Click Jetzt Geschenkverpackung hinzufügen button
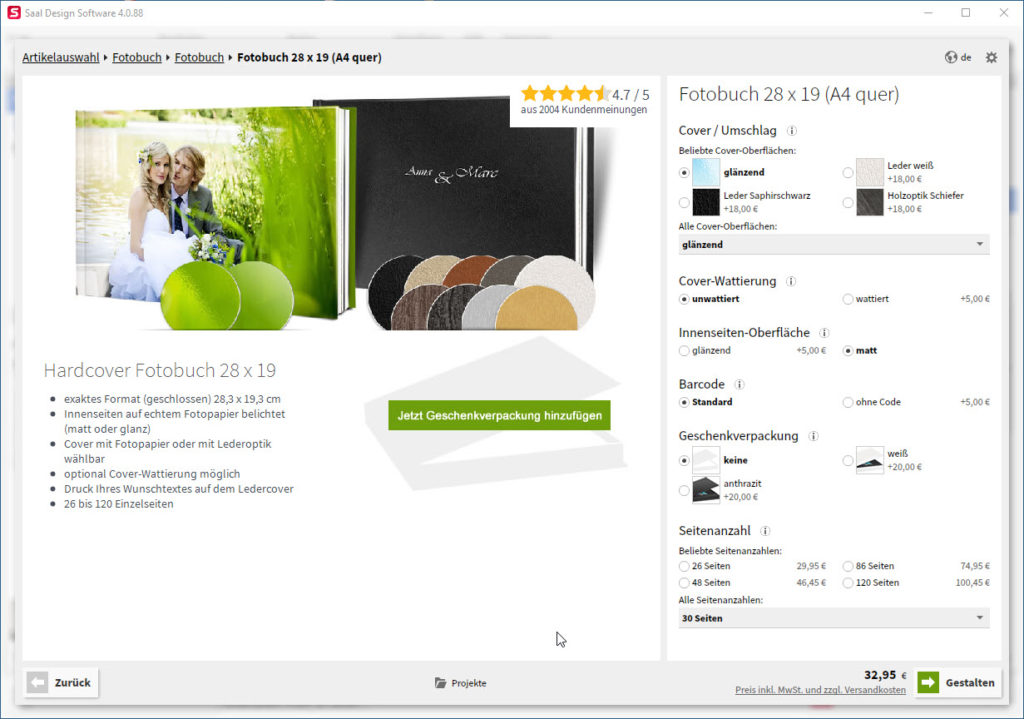The height and width of the screenshot is (719, 1024). coord(500,415)
